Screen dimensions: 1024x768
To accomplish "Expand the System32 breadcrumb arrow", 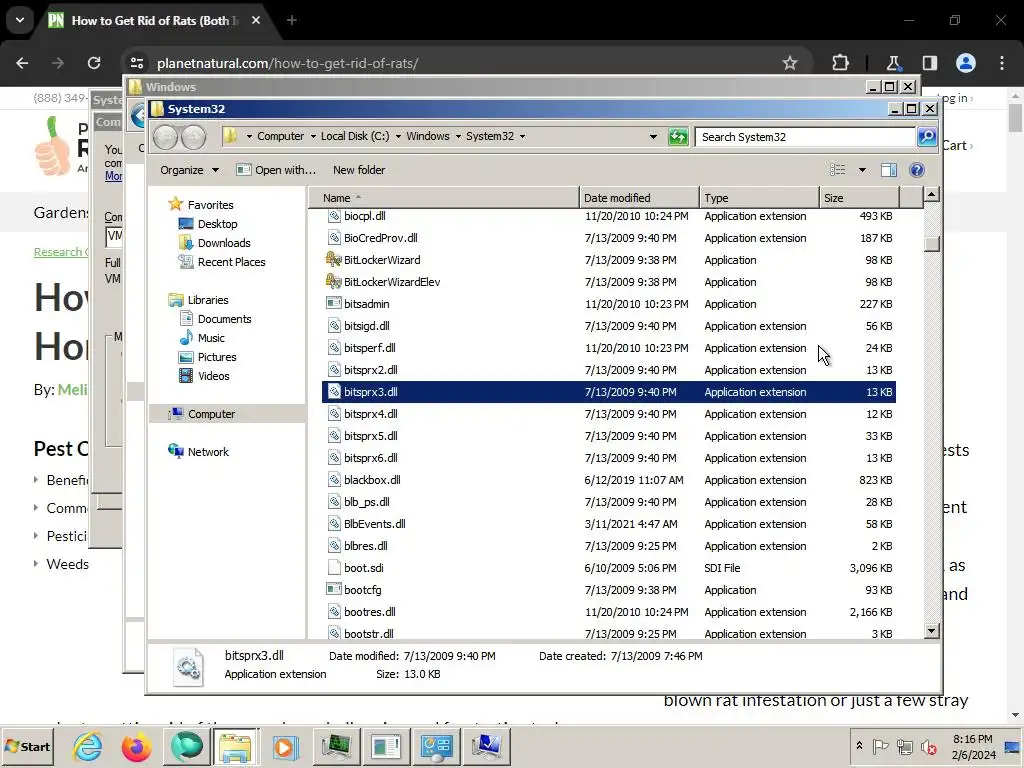I will click(x=522, y=136).
